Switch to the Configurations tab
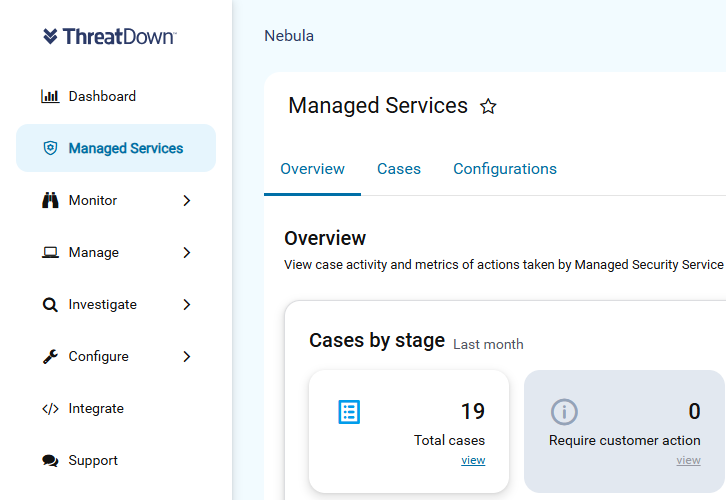Image resolution: width=726 pixels, height=500 pixels. 505,169
